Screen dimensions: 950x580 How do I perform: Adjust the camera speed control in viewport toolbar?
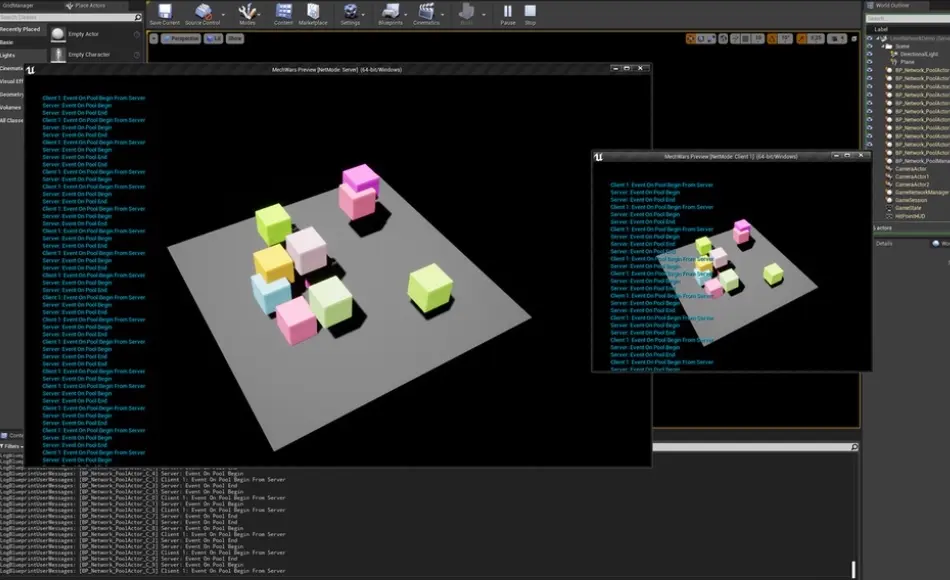[x=835, y=39]
